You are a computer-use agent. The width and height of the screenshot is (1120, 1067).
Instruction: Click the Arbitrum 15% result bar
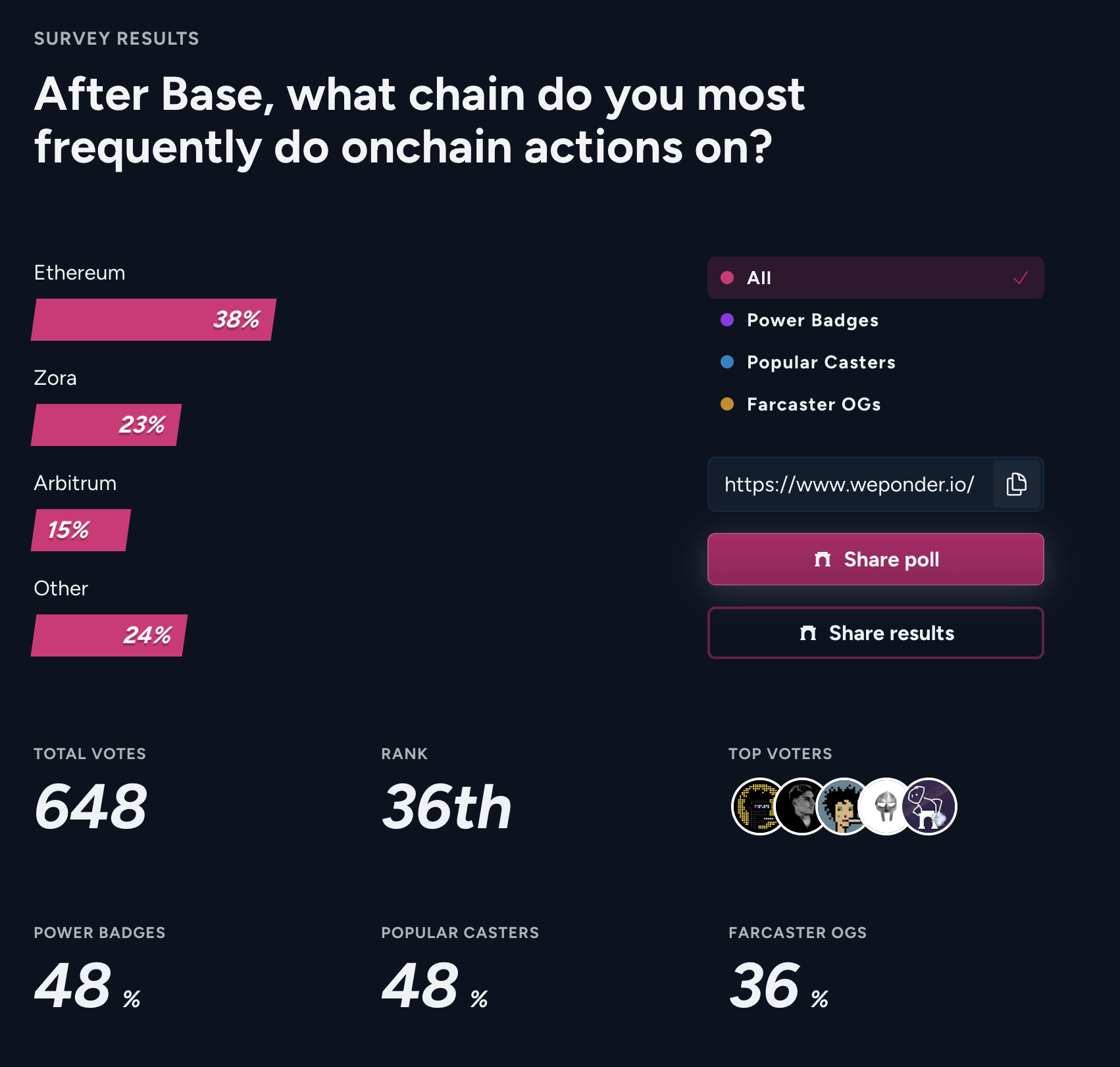[81, 530]
